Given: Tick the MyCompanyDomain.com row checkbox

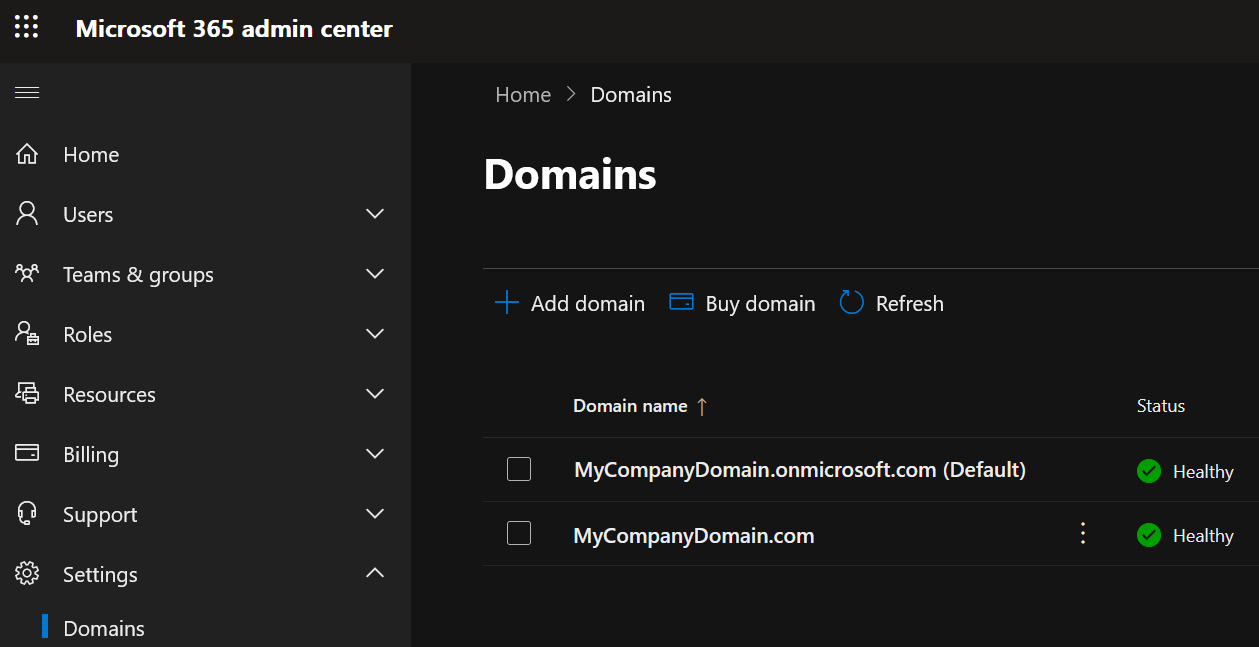Looking at the screenshot, I should point(519,533).
